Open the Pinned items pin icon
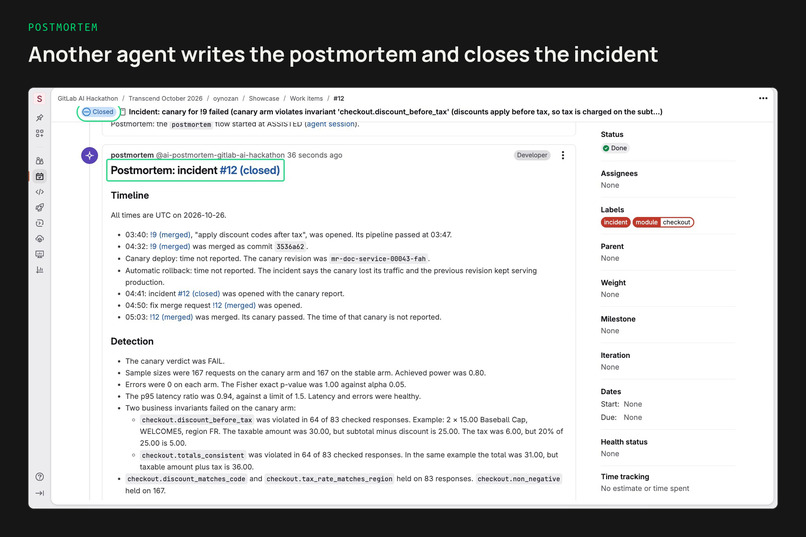806x537 pixels. (x=40, y=118)
